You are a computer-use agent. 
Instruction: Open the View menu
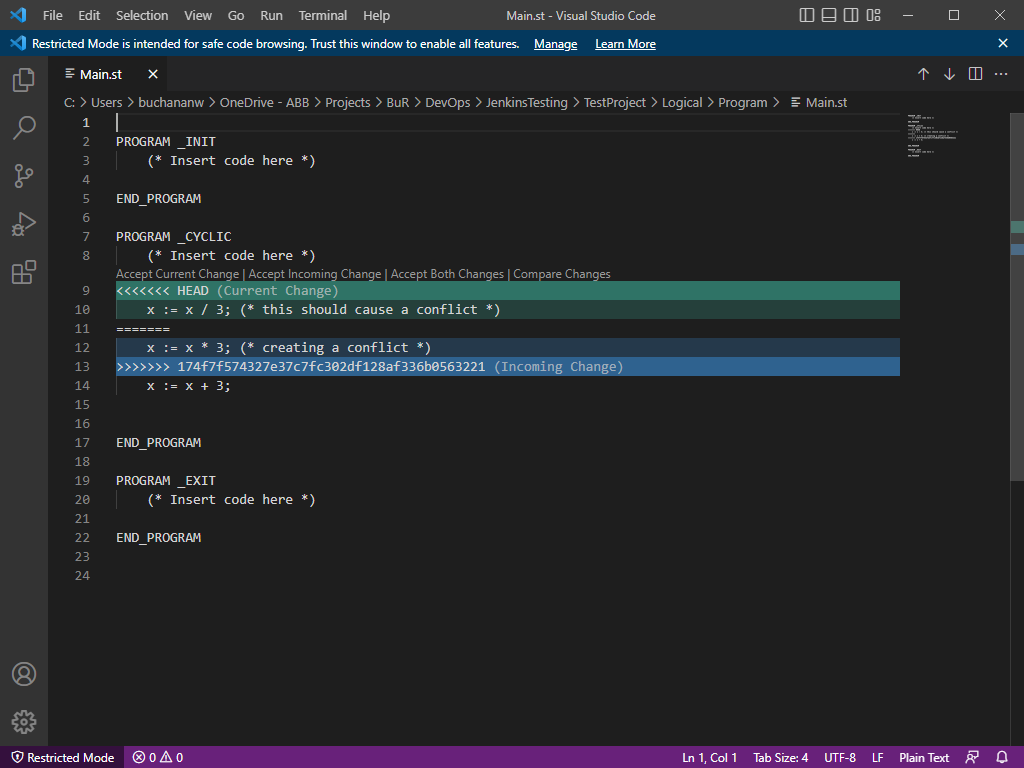pyautogui.click(x=198, y=15)
